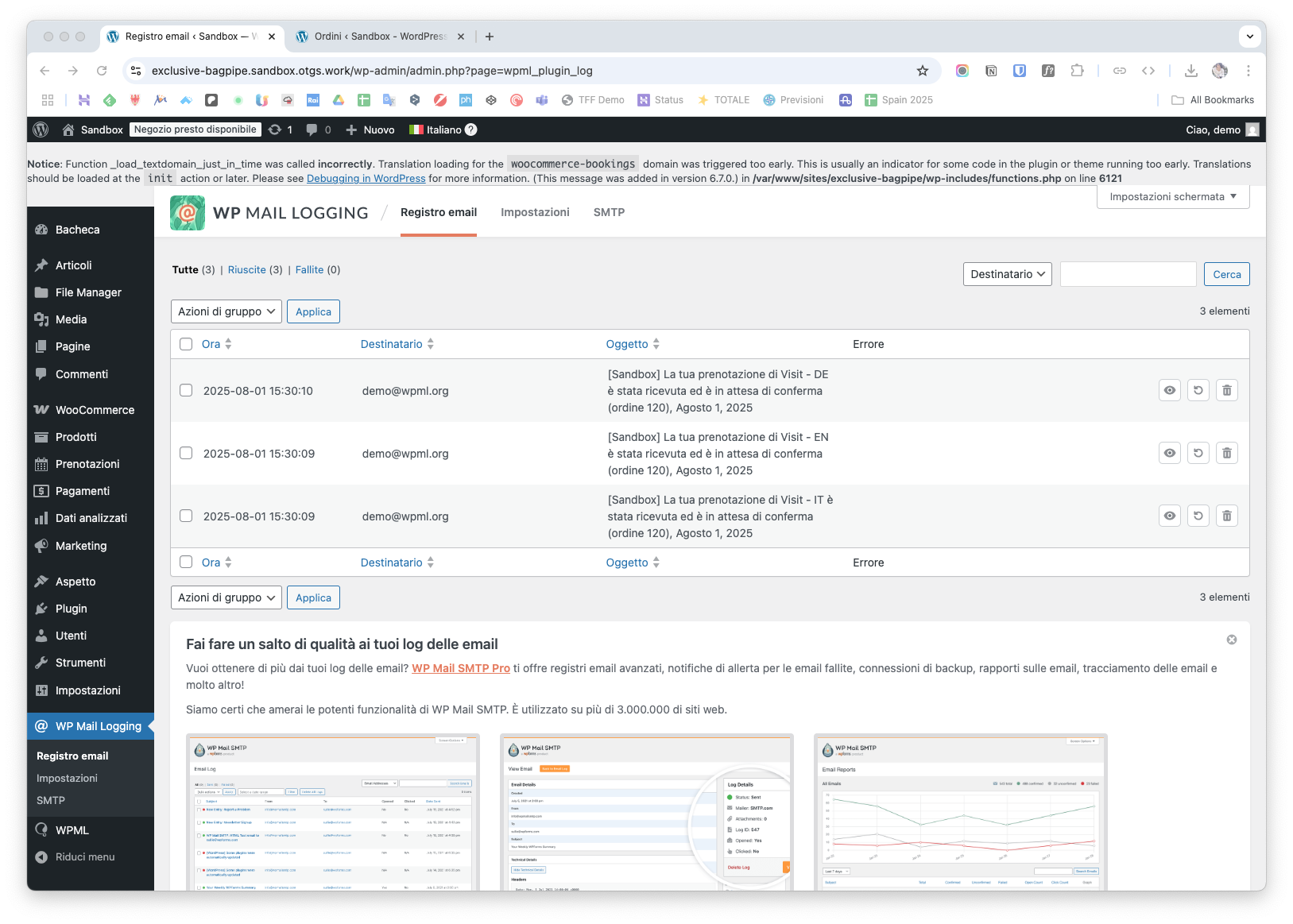
Task: Open Google Drive bookmark icon
Action: pyautogui.click(x=339, y=100)
